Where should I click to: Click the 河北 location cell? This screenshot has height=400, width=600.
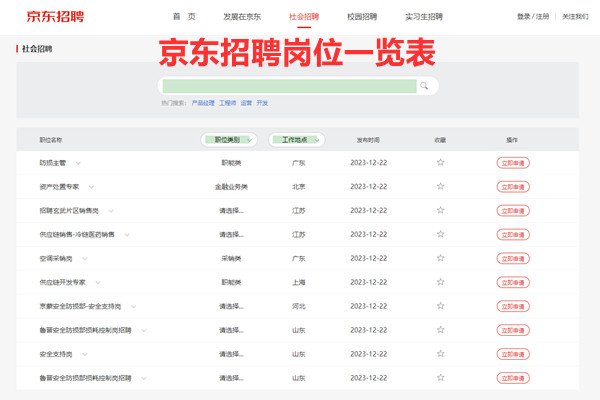point(298,307)
